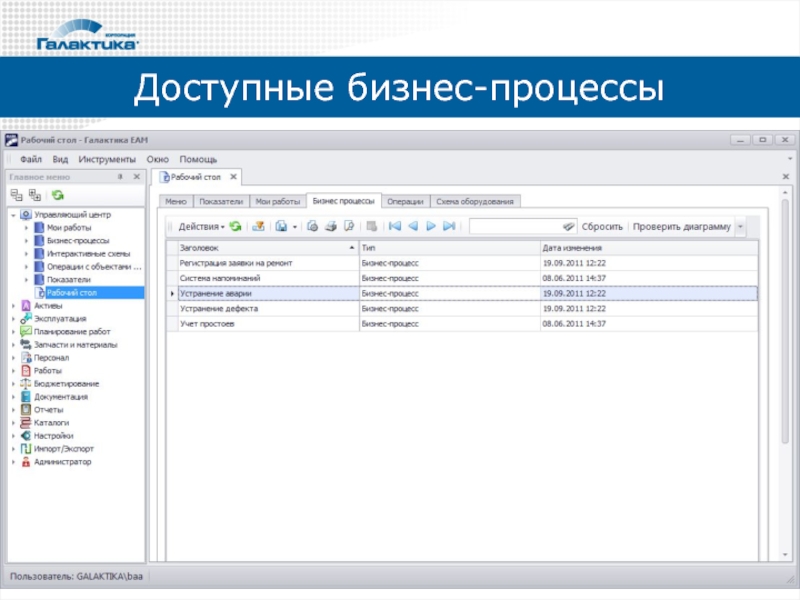800x600 pixels.
Task: Jump to the last record arrow
Action: click(449, 226)
